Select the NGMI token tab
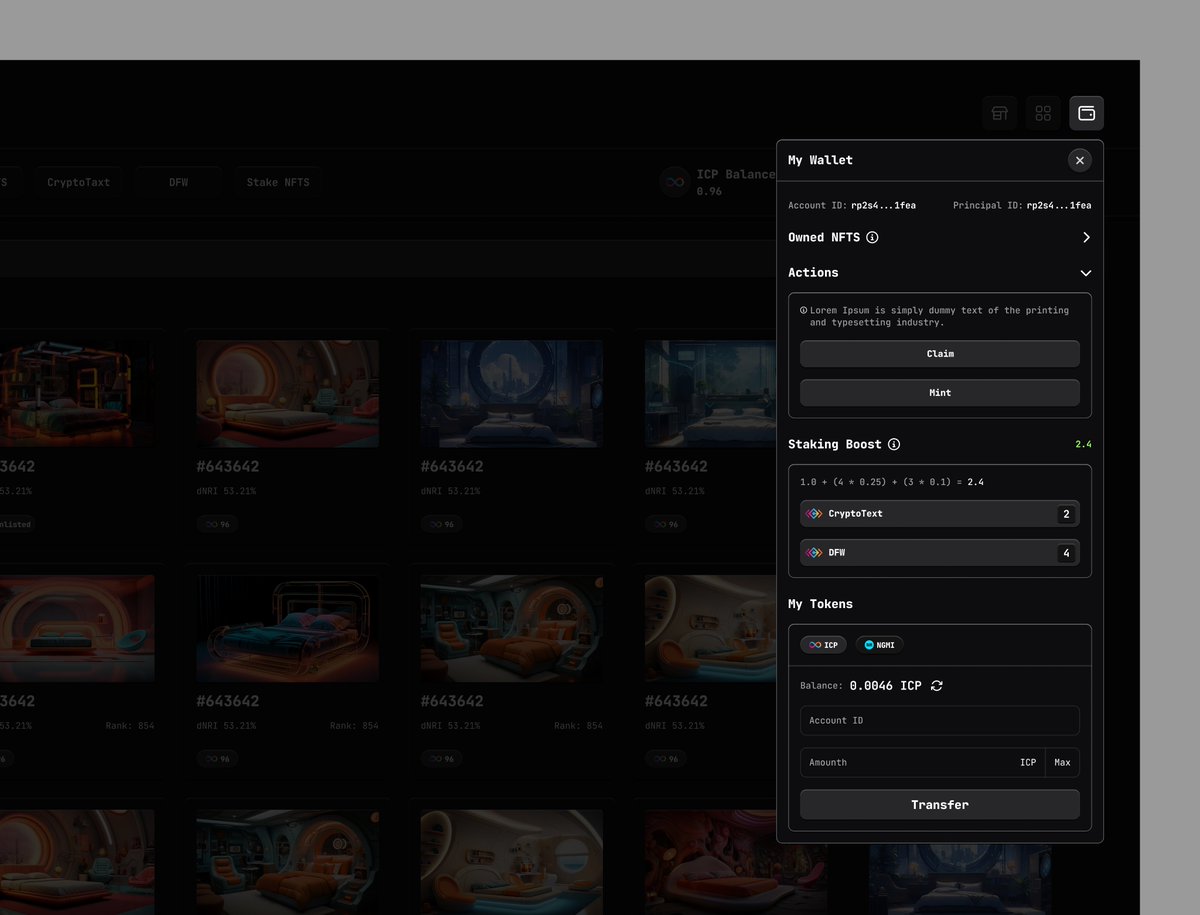 [879, 645]
